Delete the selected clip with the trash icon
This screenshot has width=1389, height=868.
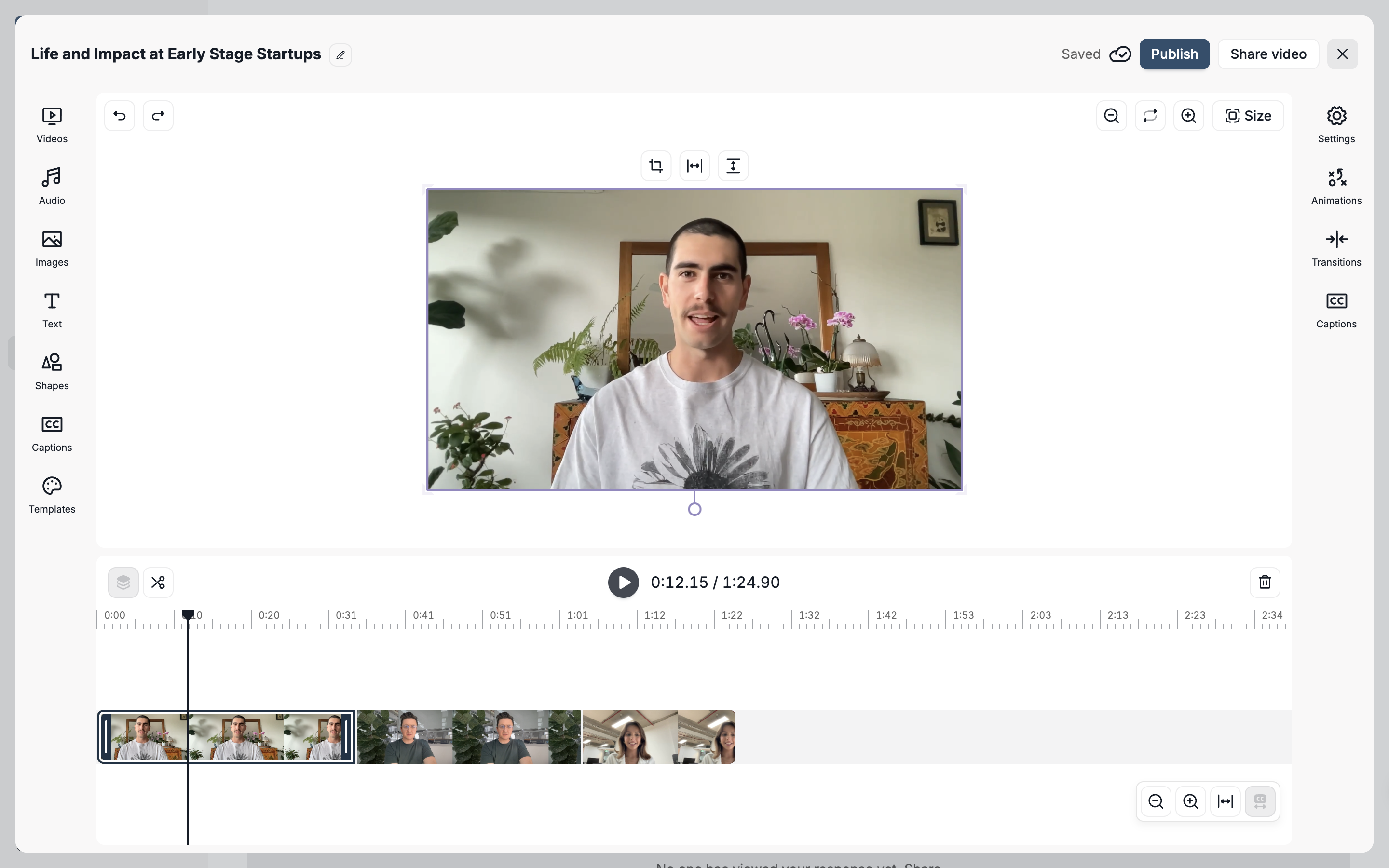click(1265, 582)
